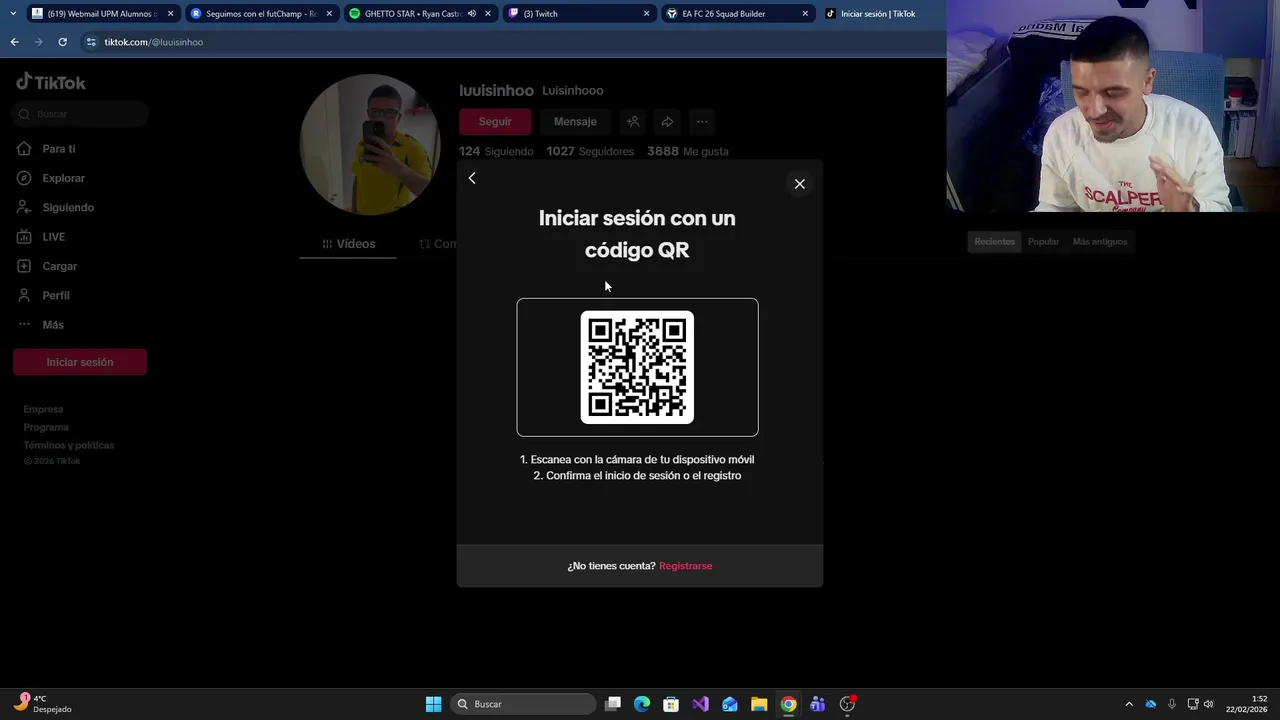Click the taskbar Buscar search box
Viewport: 1280px width, 720px height.
pos(523,704)
